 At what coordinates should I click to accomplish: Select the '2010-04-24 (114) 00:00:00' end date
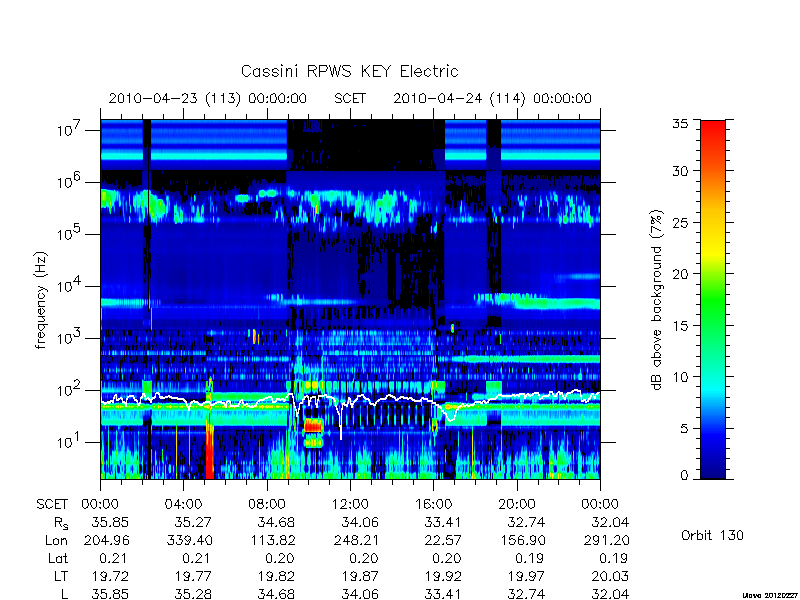[x=492, y=98]
